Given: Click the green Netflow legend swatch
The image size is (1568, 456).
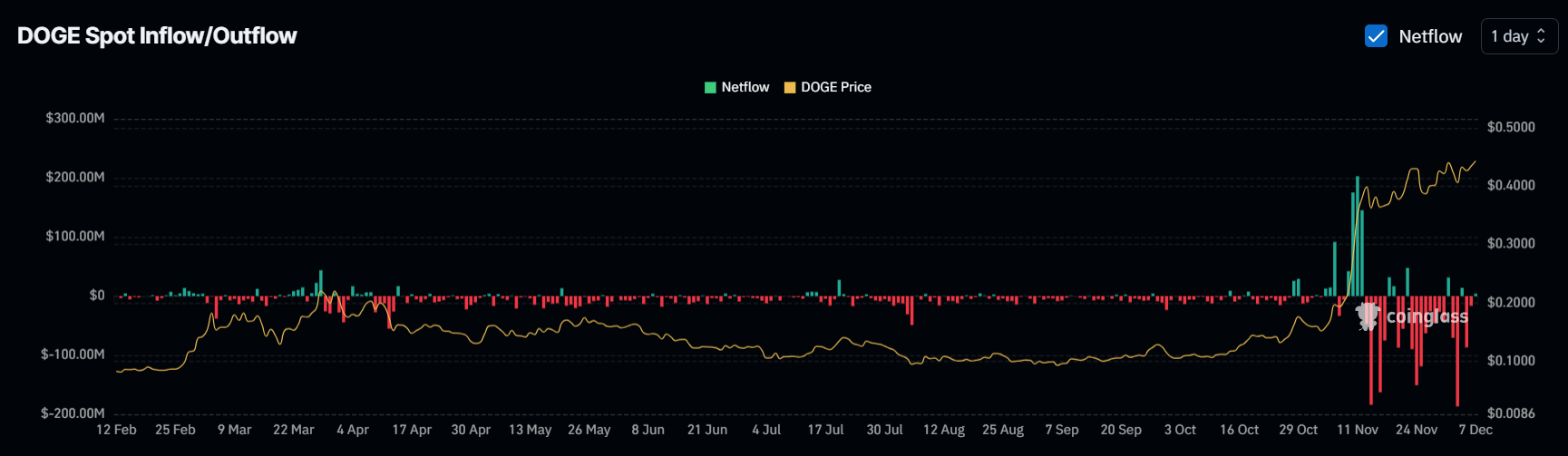Looking at the screenshot, I should [710, 87].
